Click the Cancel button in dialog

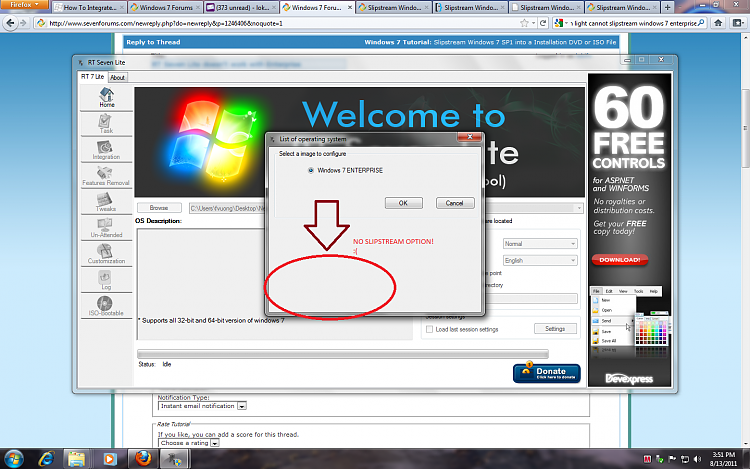point(454,203)
